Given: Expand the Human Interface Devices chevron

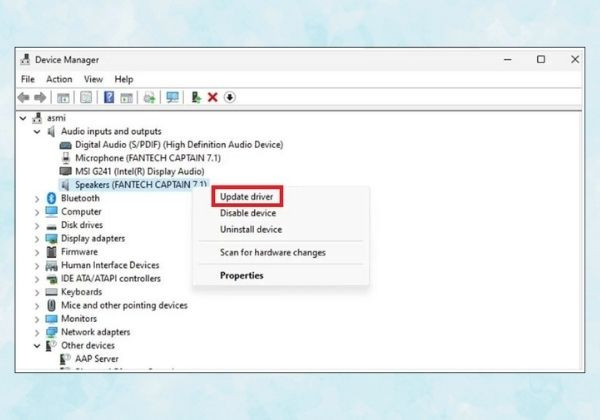Looking at the screenshot, I should click(x=37, y=266).
